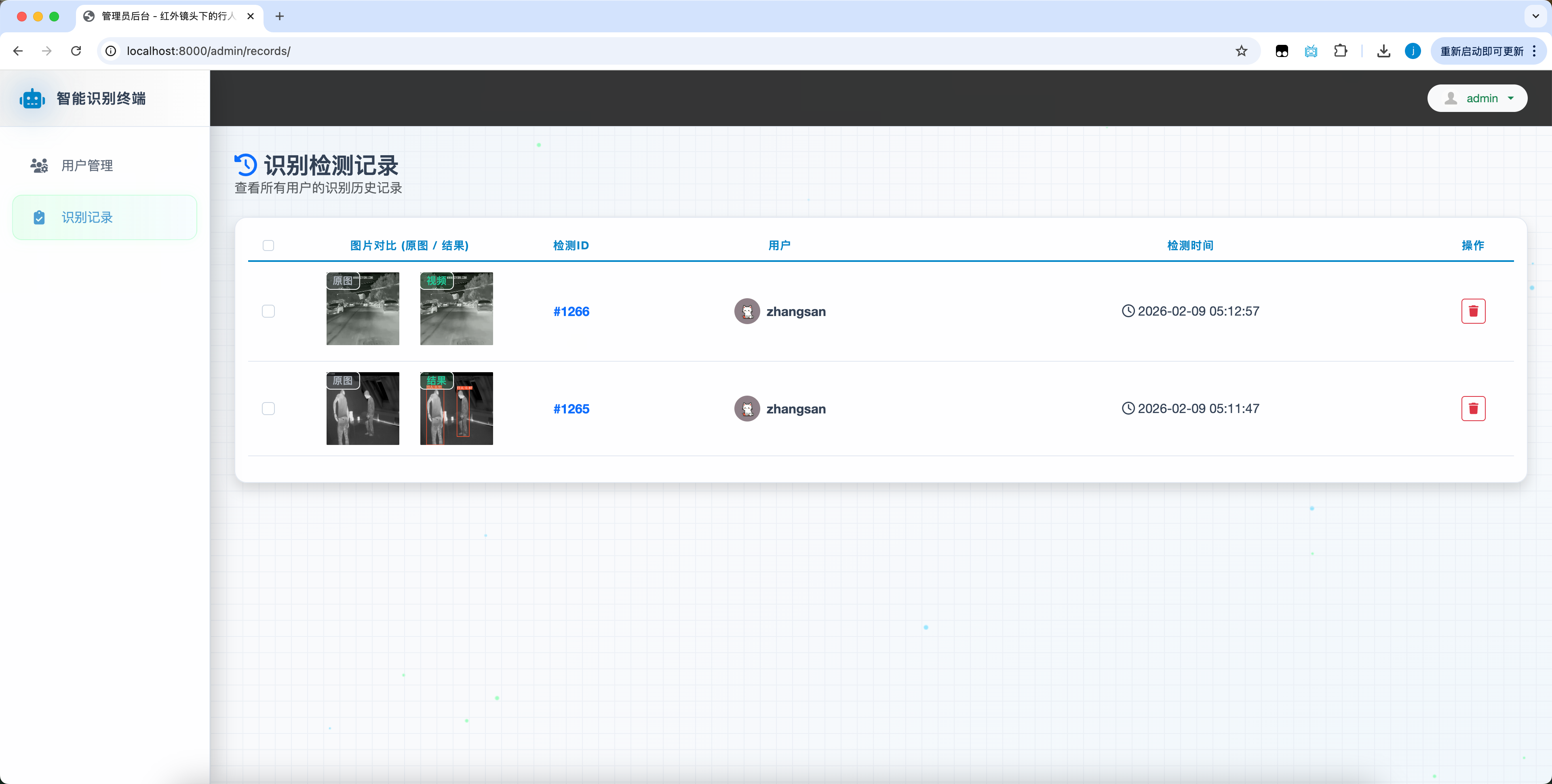Reload the page
Image resolution: width=1552 pixels, height=784 pixels.
tap(76, 51)
